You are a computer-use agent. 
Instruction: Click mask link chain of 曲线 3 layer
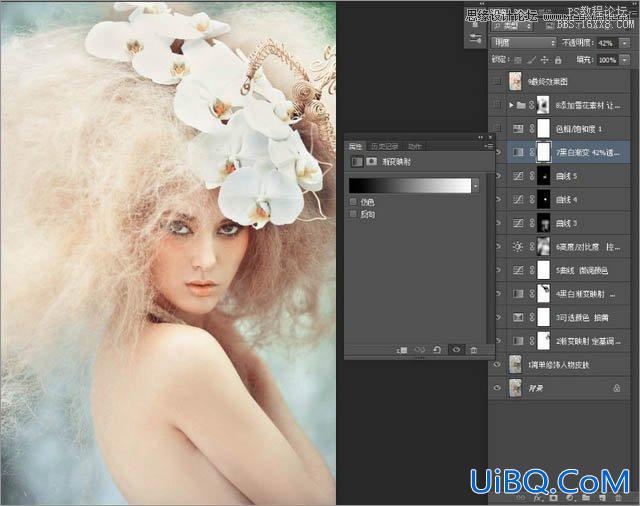click(531, 223)
